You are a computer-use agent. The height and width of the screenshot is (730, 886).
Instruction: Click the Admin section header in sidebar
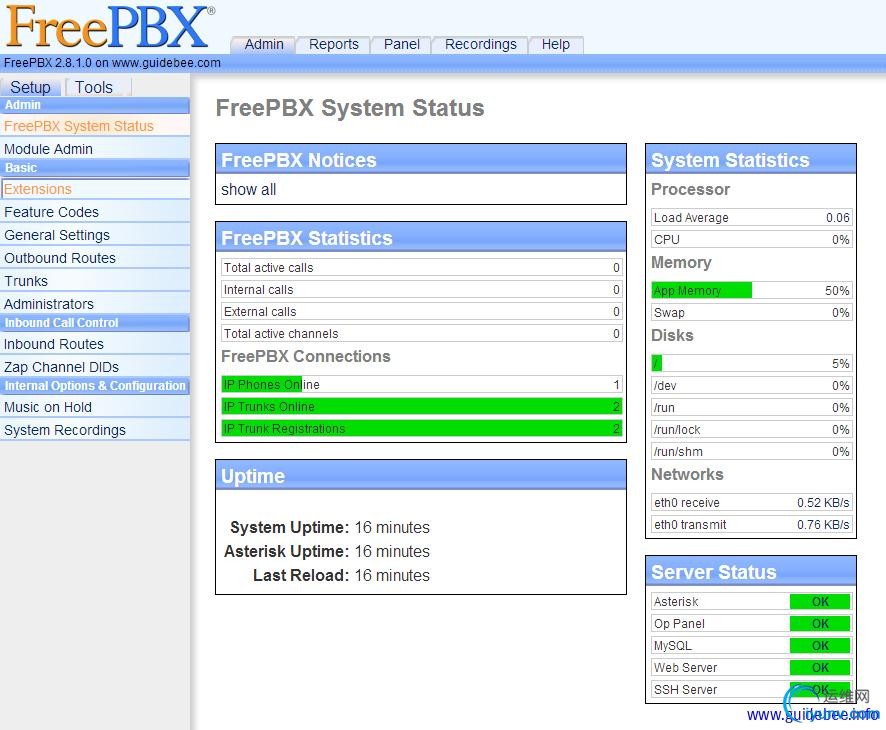click(95, 105)
